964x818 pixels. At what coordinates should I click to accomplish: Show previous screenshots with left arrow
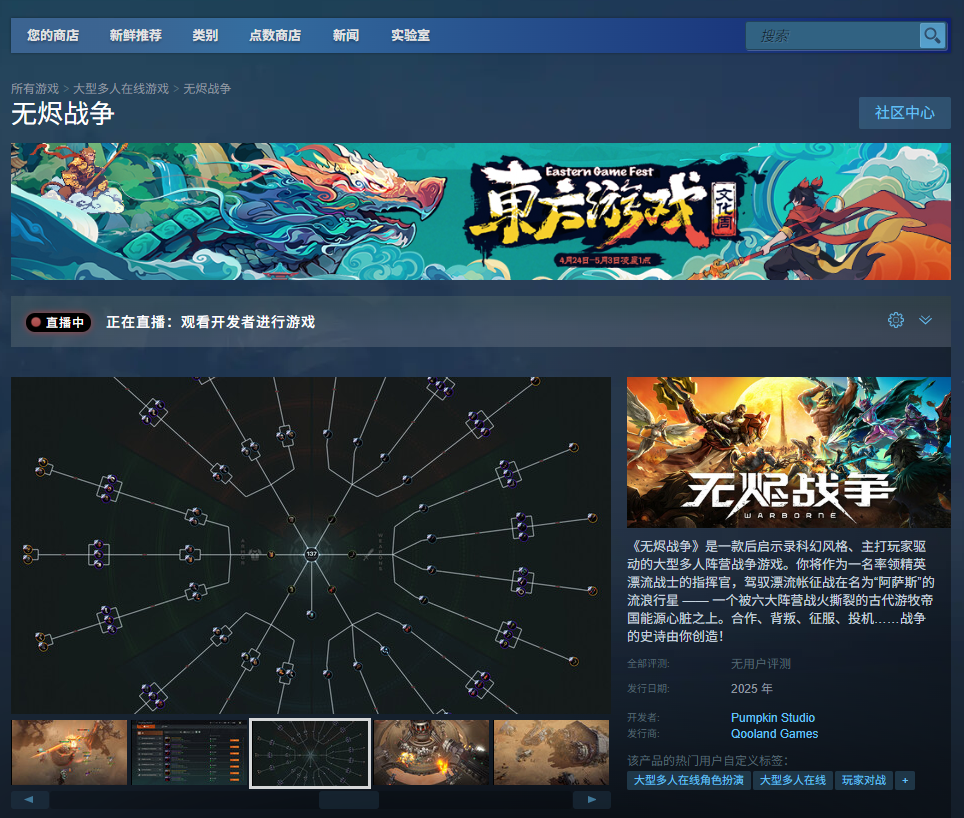pyautogui.click(x=29, y=799)
